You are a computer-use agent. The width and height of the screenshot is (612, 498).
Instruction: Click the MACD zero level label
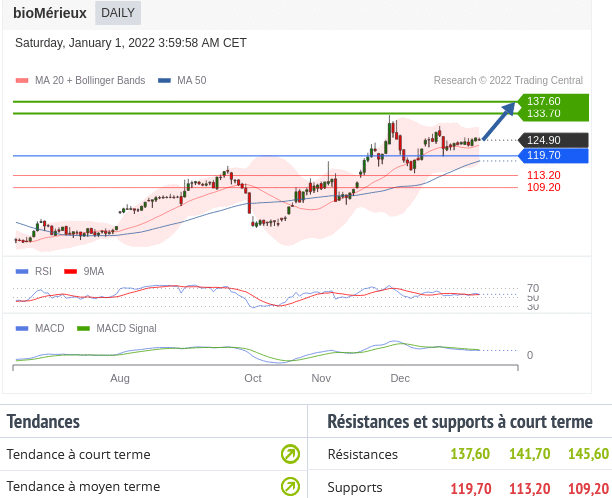pos(530,355)
